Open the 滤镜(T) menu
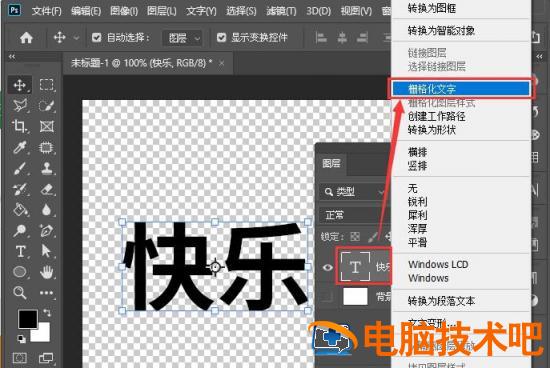 (x=281, y=11)
